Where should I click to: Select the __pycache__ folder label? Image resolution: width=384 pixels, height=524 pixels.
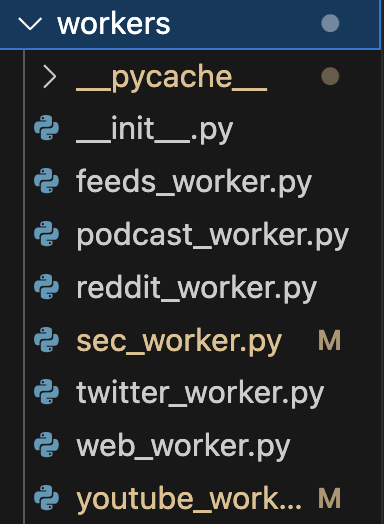click(171, 78)
